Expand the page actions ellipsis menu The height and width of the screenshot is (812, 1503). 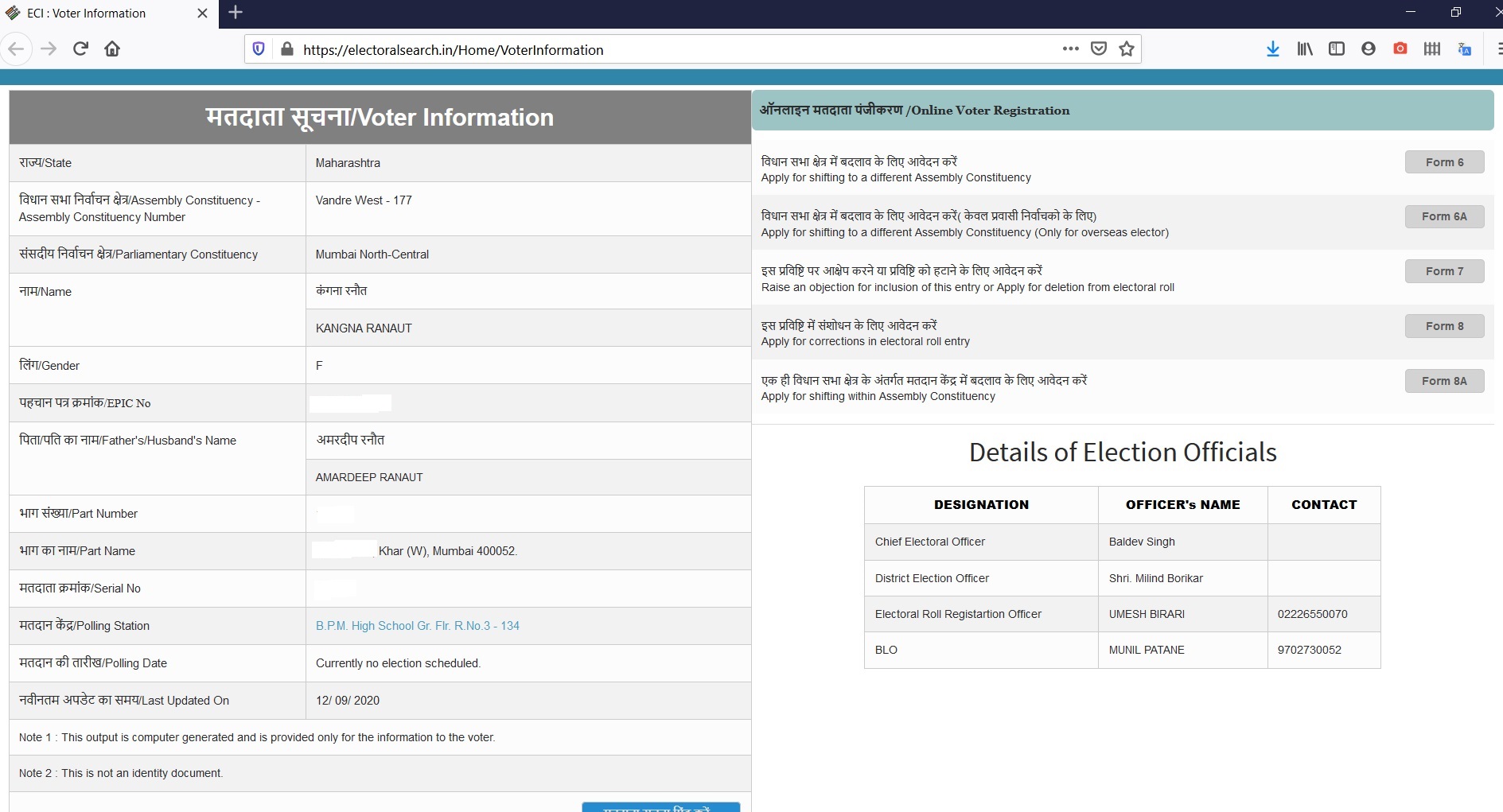point(1071,49)
